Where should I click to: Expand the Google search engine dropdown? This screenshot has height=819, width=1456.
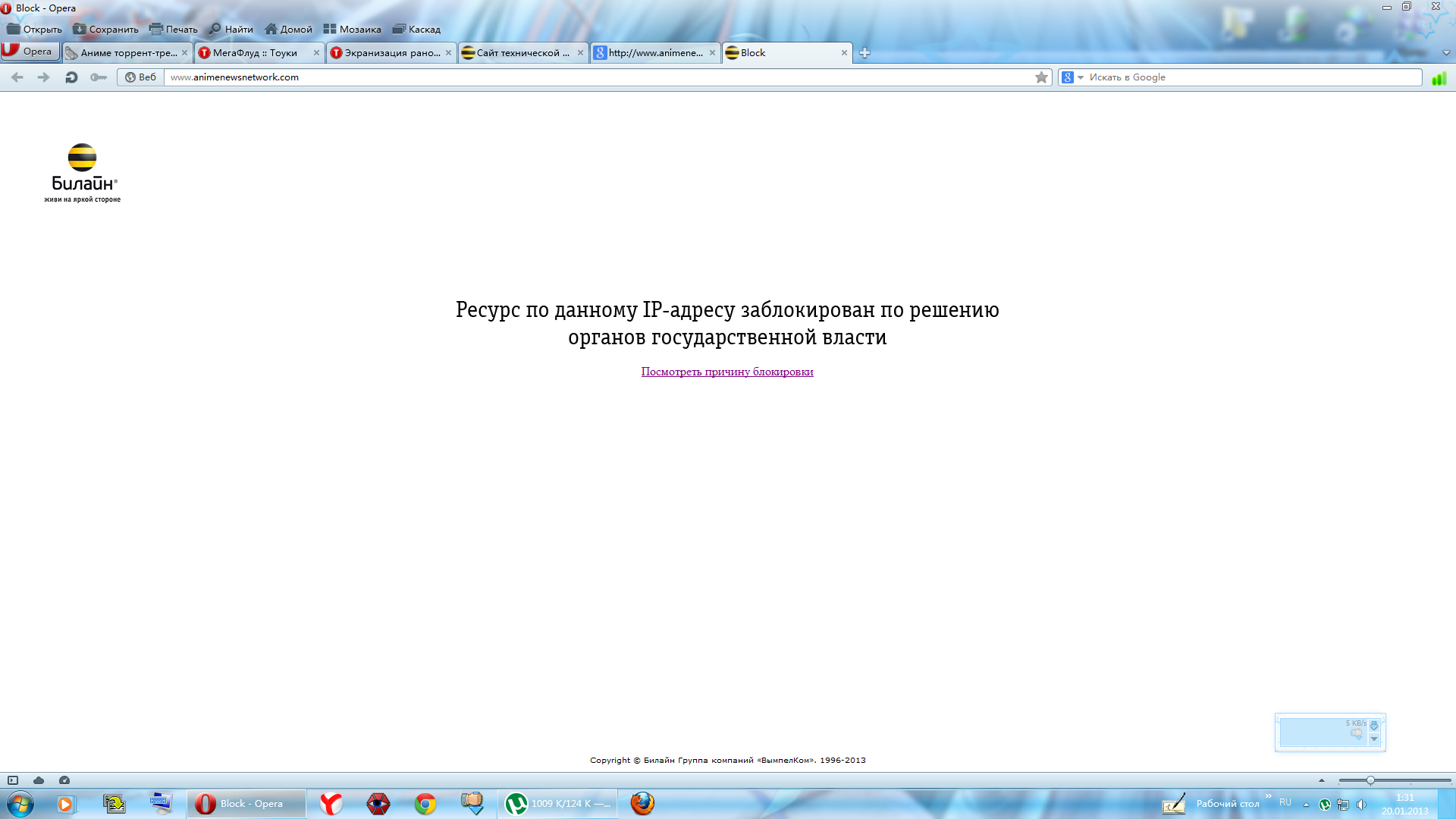[x=1081, y=77]
